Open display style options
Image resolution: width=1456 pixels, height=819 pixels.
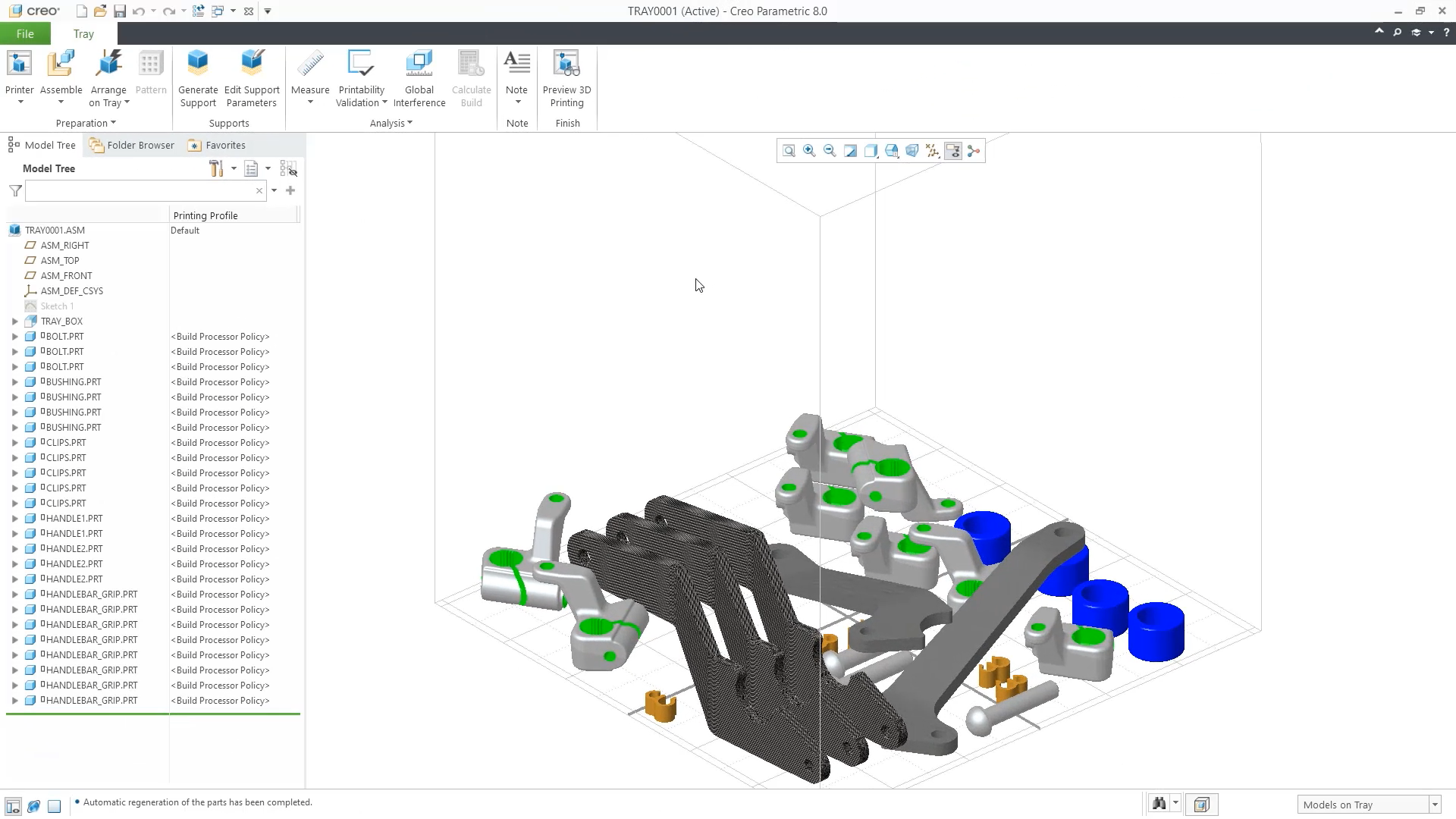tap(871, 151)
